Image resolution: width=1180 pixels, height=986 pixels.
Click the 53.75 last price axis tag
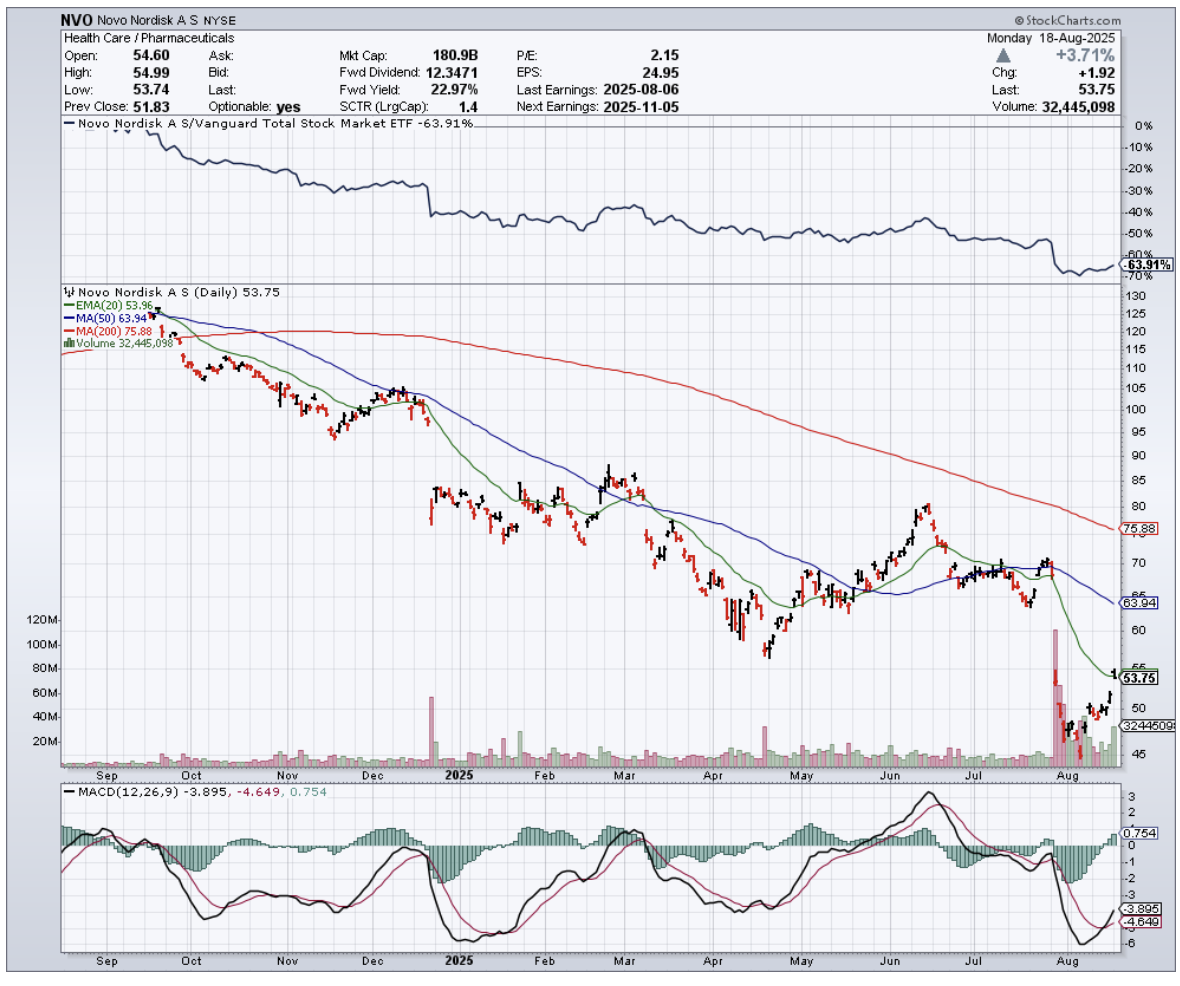click(1137, 678)
